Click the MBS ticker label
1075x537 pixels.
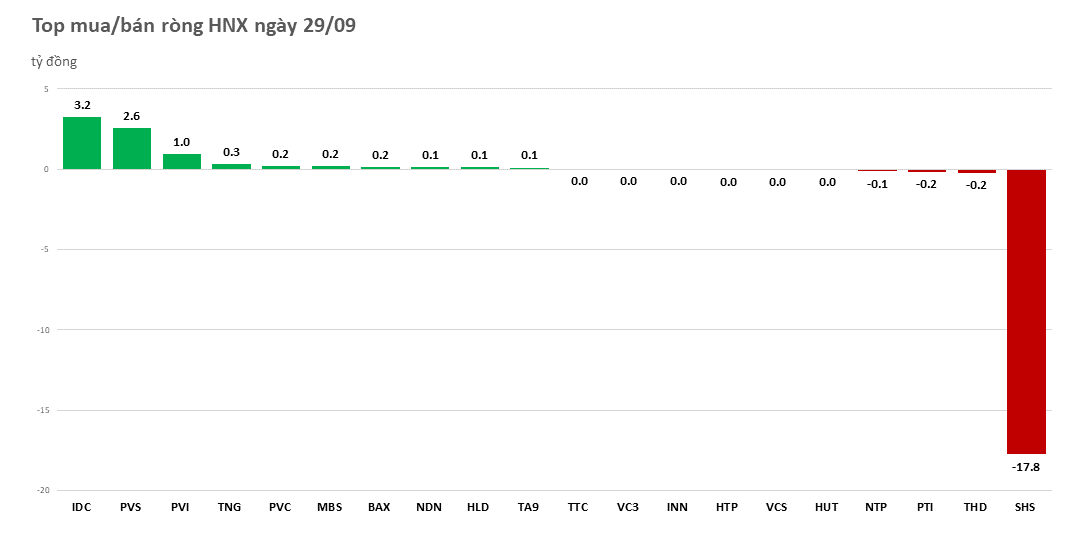[x=330, y=508]
